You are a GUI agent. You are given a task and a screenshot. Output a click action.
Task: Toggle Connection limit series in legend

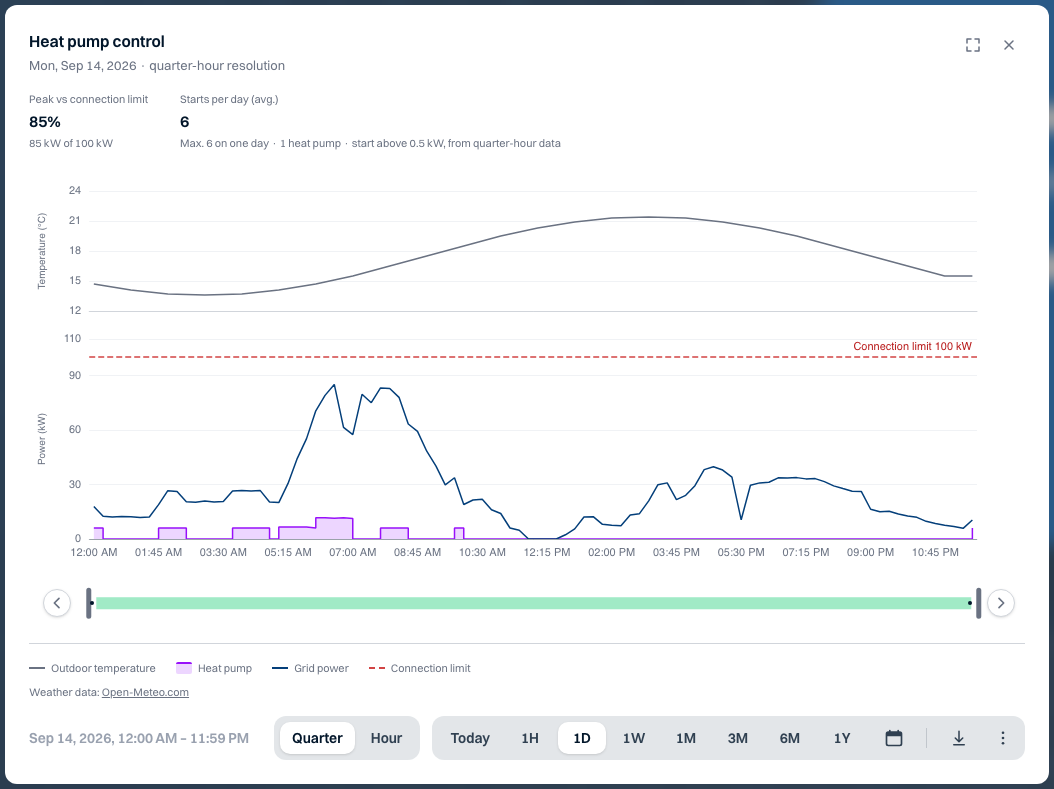point(419,668)
